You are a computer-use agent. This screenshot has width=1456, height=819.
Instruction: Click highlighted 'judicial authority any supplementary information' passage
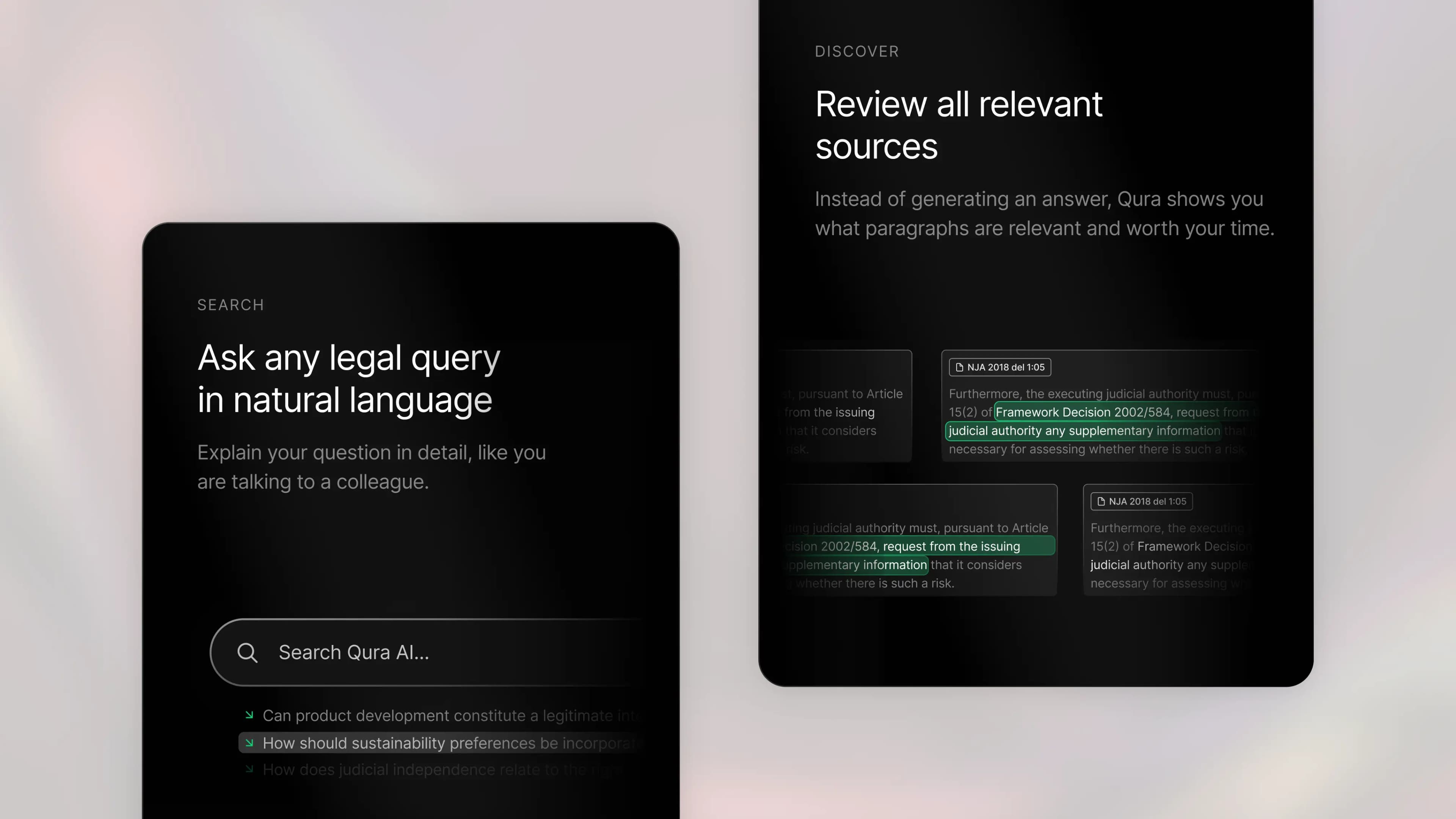pyautogui.click(x=1084, y=431)
